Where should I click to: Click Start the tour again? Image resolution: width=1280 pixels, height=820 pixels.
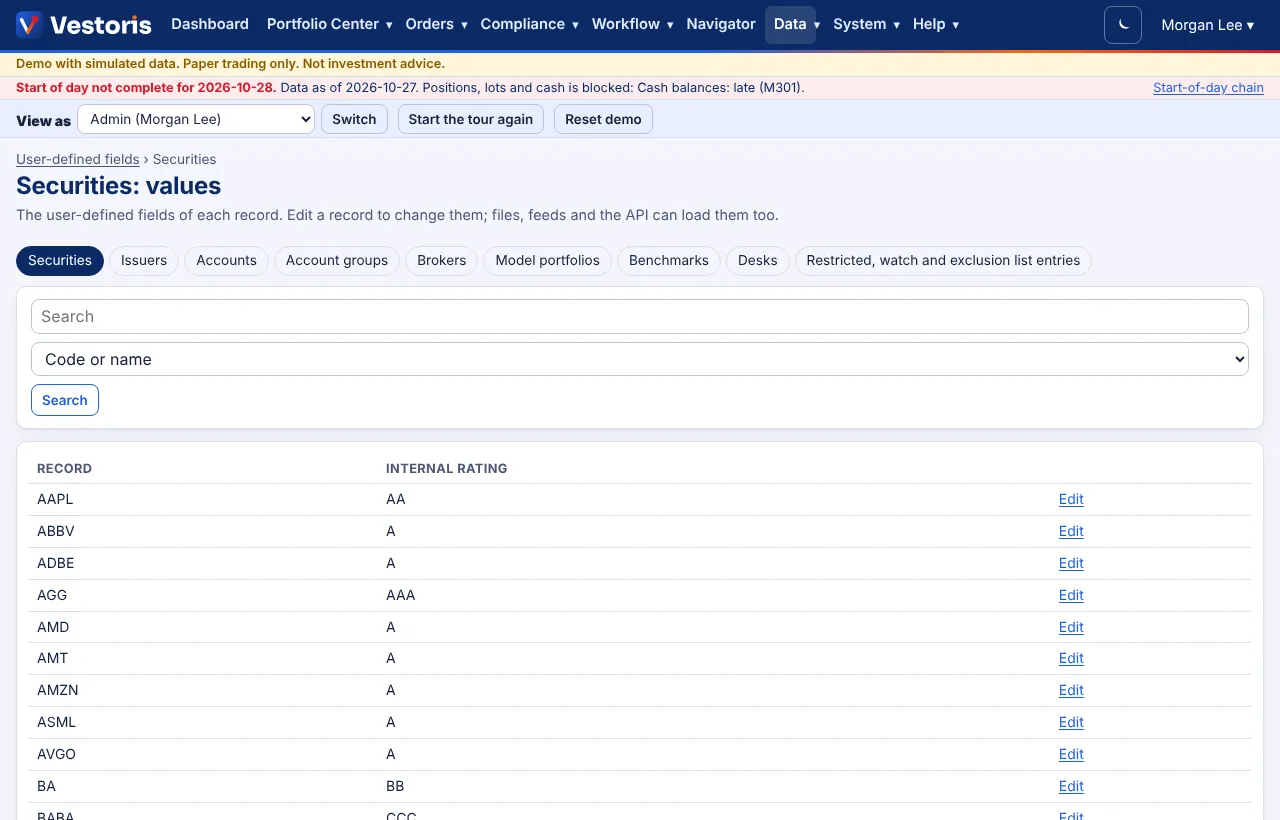(x=471, y=119)
